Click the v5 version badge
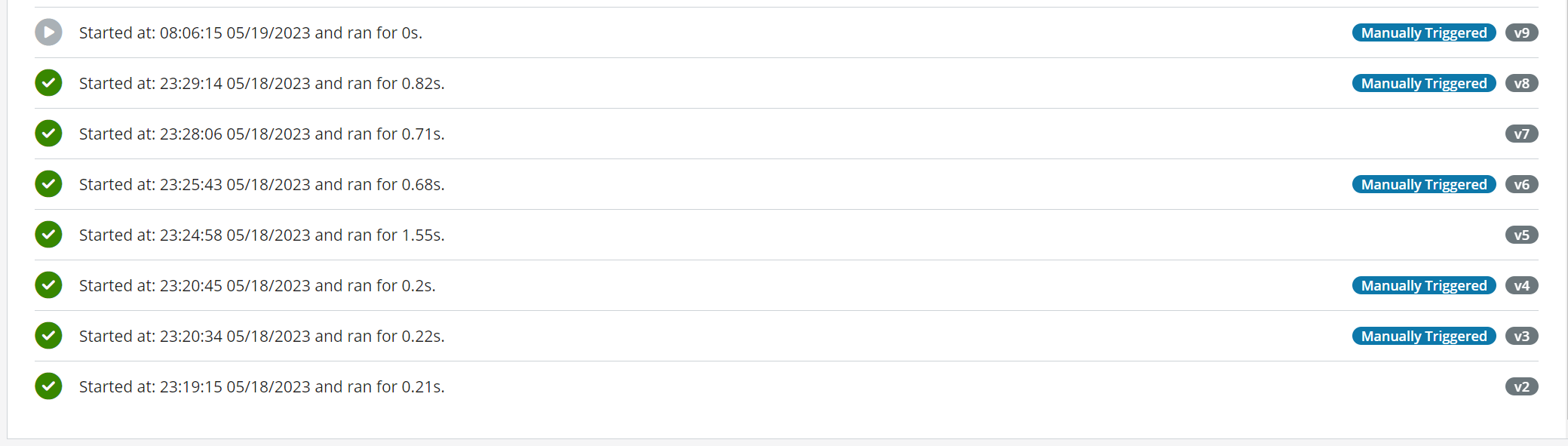 pos(1521,235)
